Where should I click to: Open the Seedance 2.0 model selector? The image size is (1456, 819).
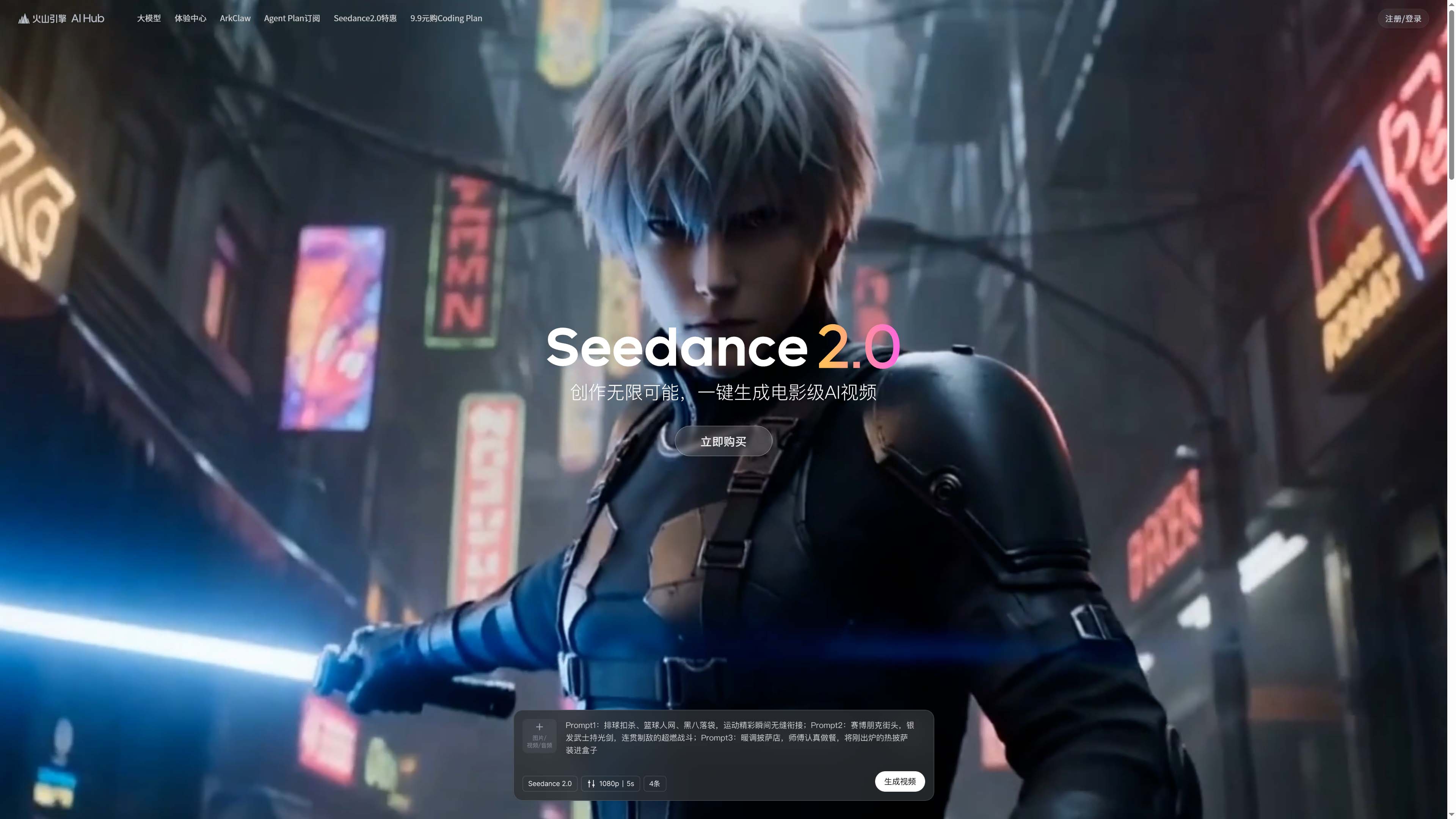pyautogui.click(x=549, y=783)
